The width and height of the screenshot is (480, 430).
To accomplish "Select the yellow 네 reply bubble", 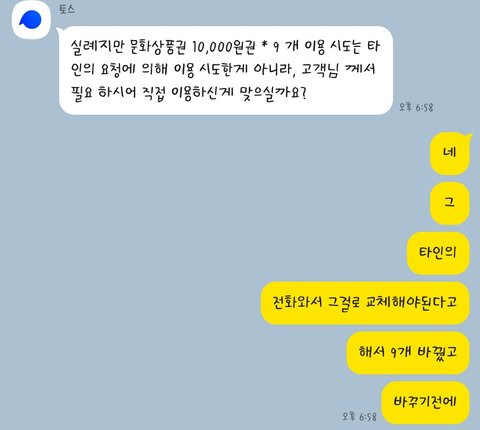I will [x=450, y=153].
